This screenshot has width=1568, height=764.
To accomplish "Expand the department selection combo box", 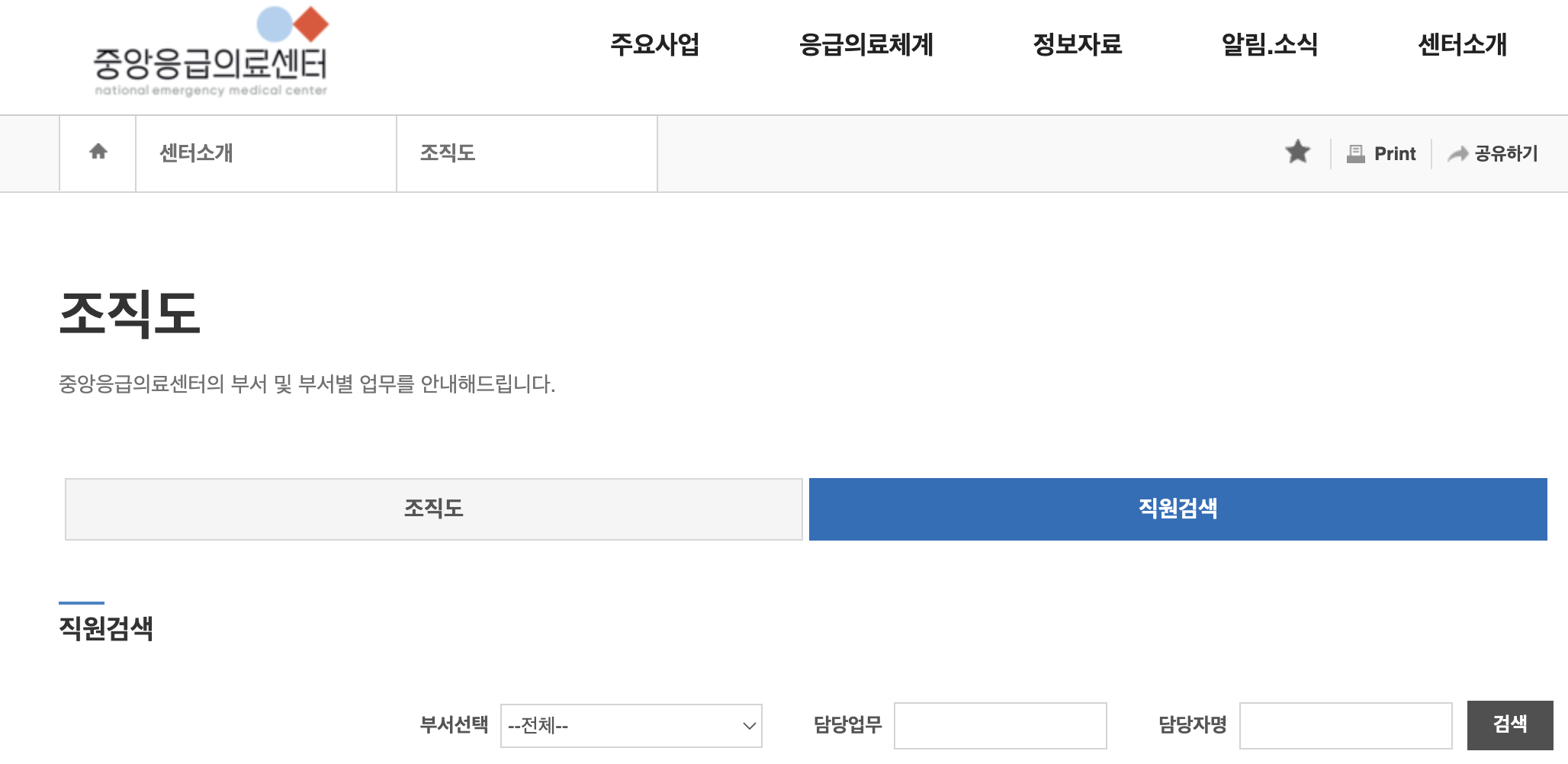I will [x=631, y=726].
